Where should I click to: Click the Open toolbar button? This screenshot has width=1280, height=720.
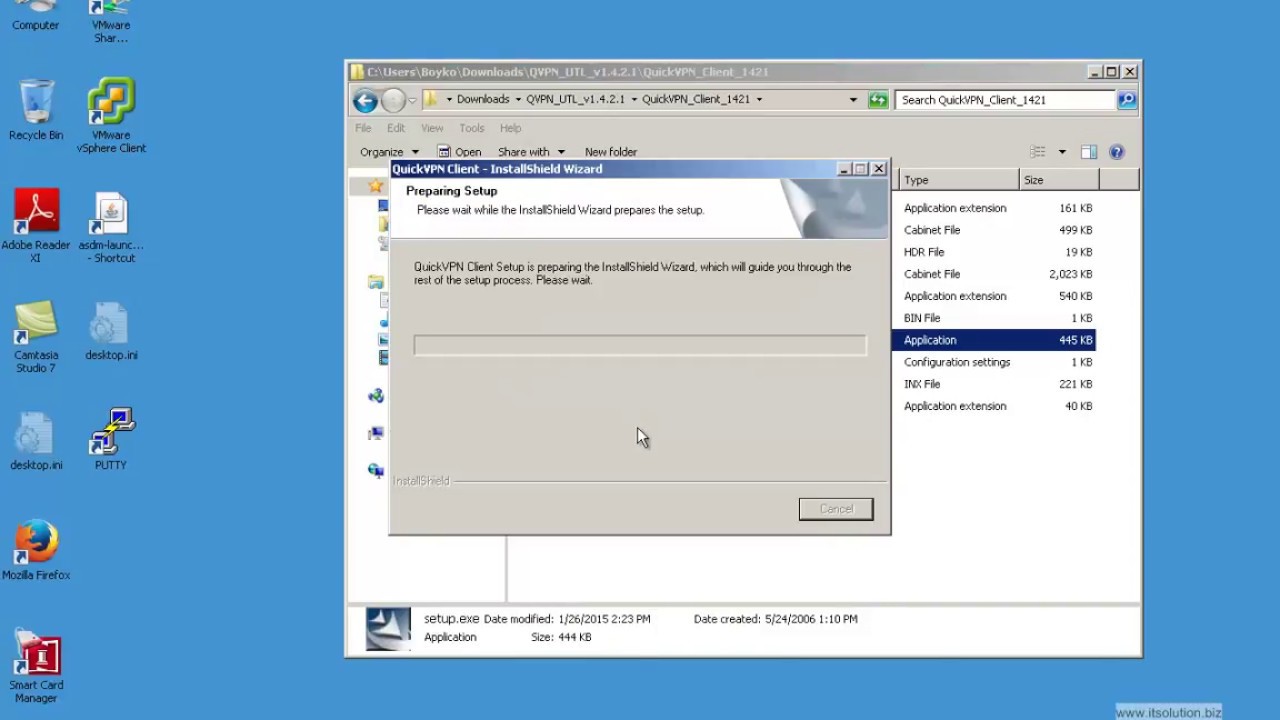459,152
